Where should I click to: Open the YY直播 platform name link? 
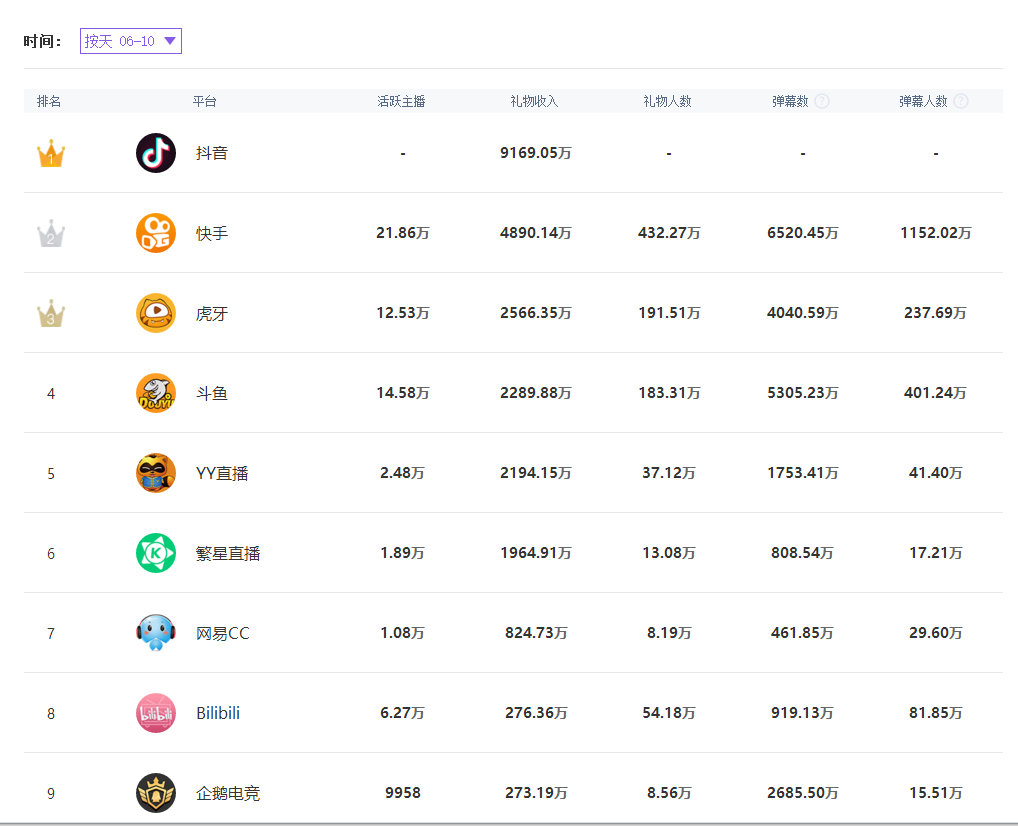click(222, 473)
